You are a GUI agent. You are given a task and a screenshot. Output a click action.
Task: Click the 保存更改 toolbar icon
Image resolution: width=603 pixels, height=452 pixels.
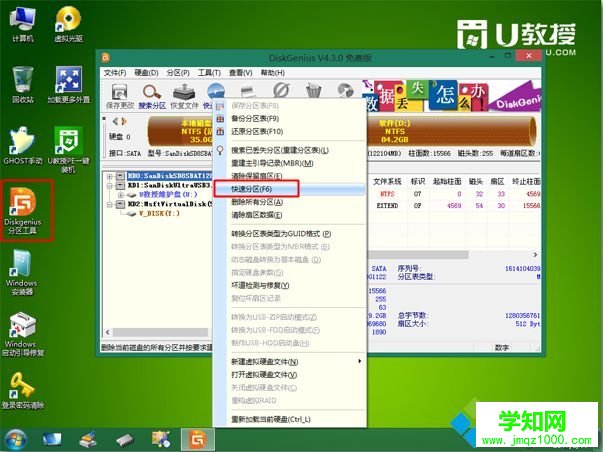click(x=119, y=91)
